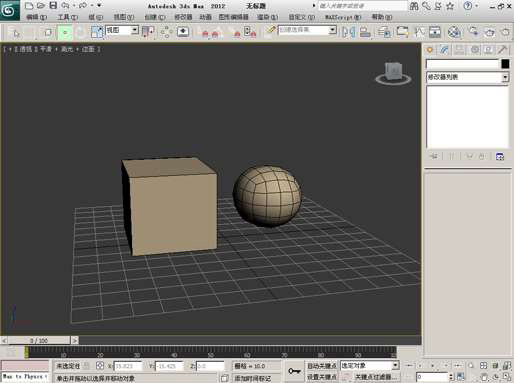
Task: Click the Pin Stack icon below modifier stack
Action: coord(434,156)
